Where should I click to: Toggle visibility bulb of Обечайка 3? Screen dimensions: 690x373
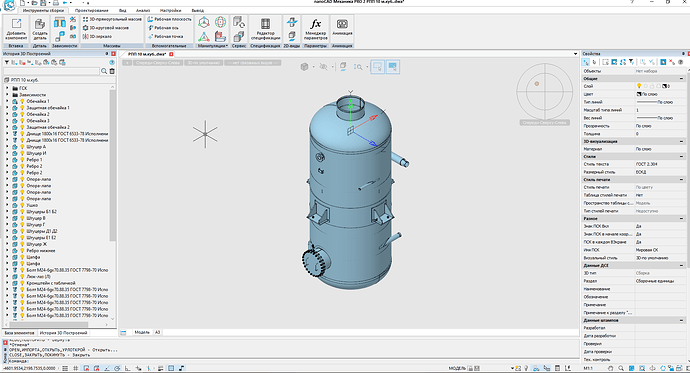[22, 121]
